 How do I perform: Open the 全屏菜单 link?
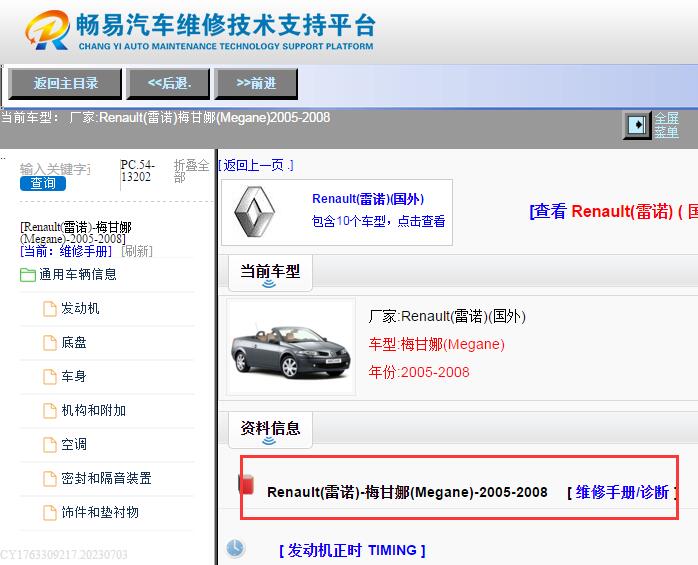click(666, 125)
